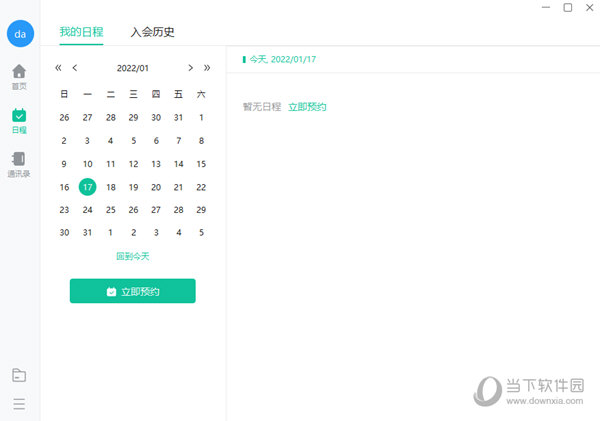The image size is (600, 421).
Task: Select date 18 in calendar
Action: [x=111, y=187]
